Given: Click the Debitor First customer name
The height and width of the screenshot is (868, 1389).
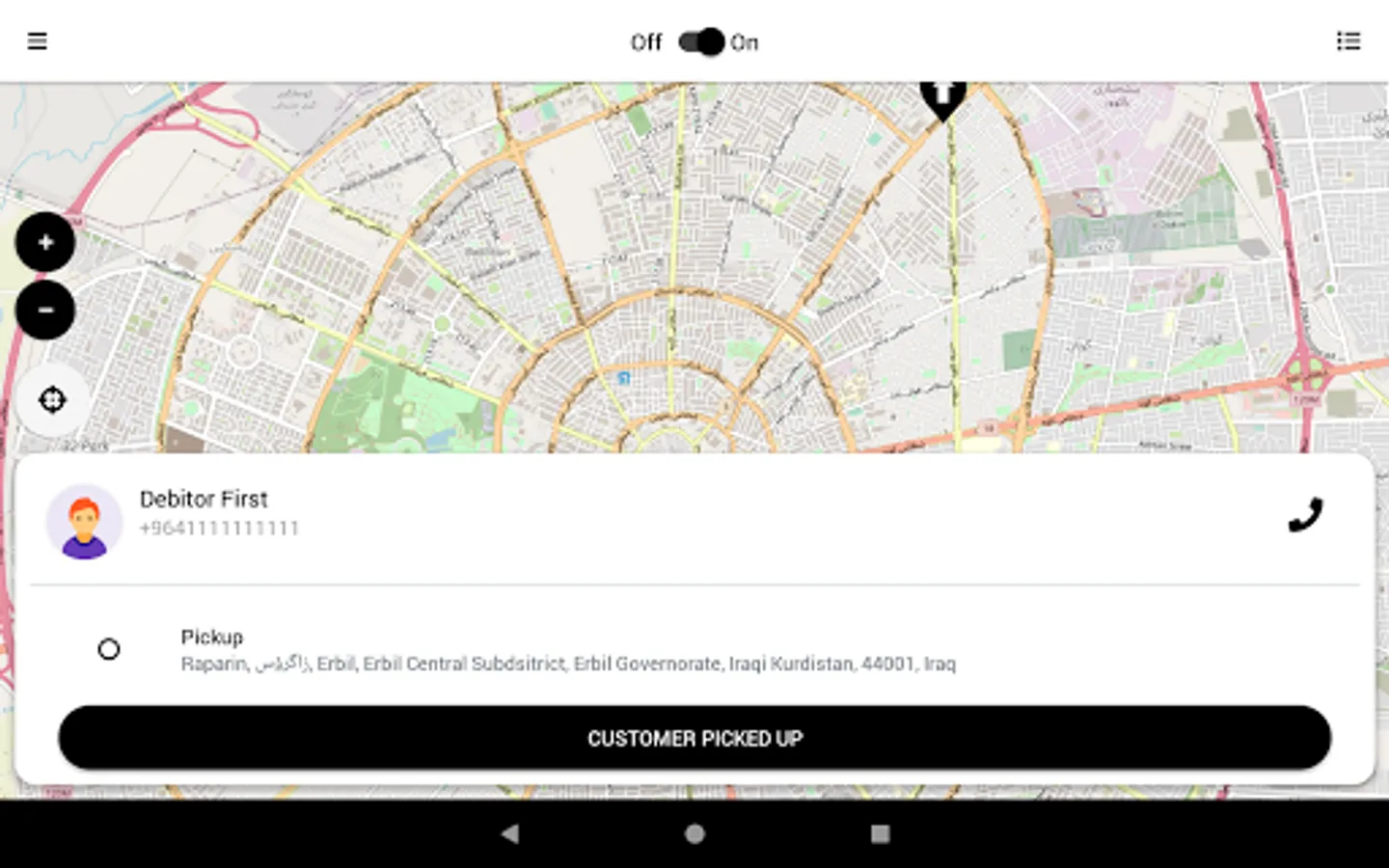Looking at the screenshot, I should (x=205, y=500).
